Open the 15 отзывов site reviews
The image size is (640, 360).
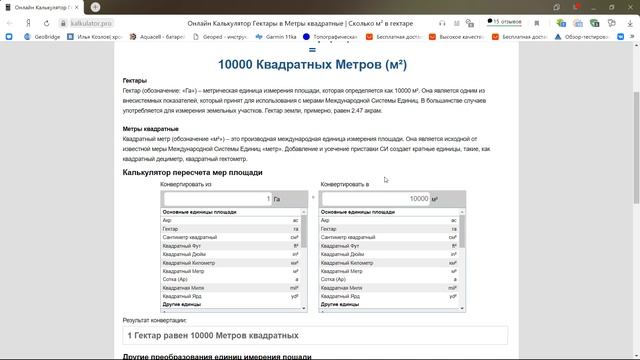tap(504, 22)
